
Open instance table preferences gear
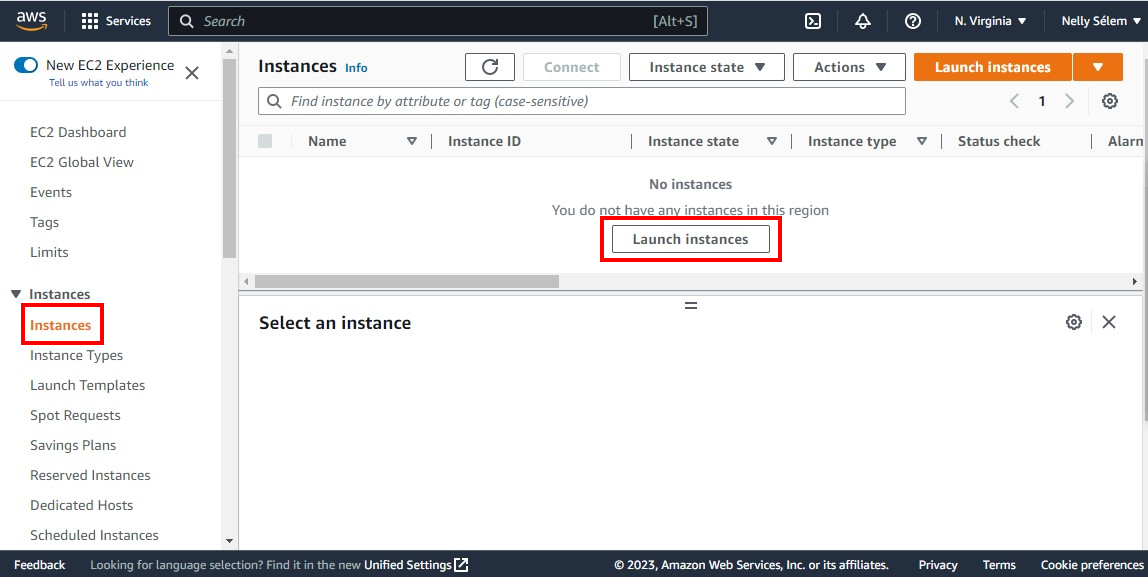1109,100
